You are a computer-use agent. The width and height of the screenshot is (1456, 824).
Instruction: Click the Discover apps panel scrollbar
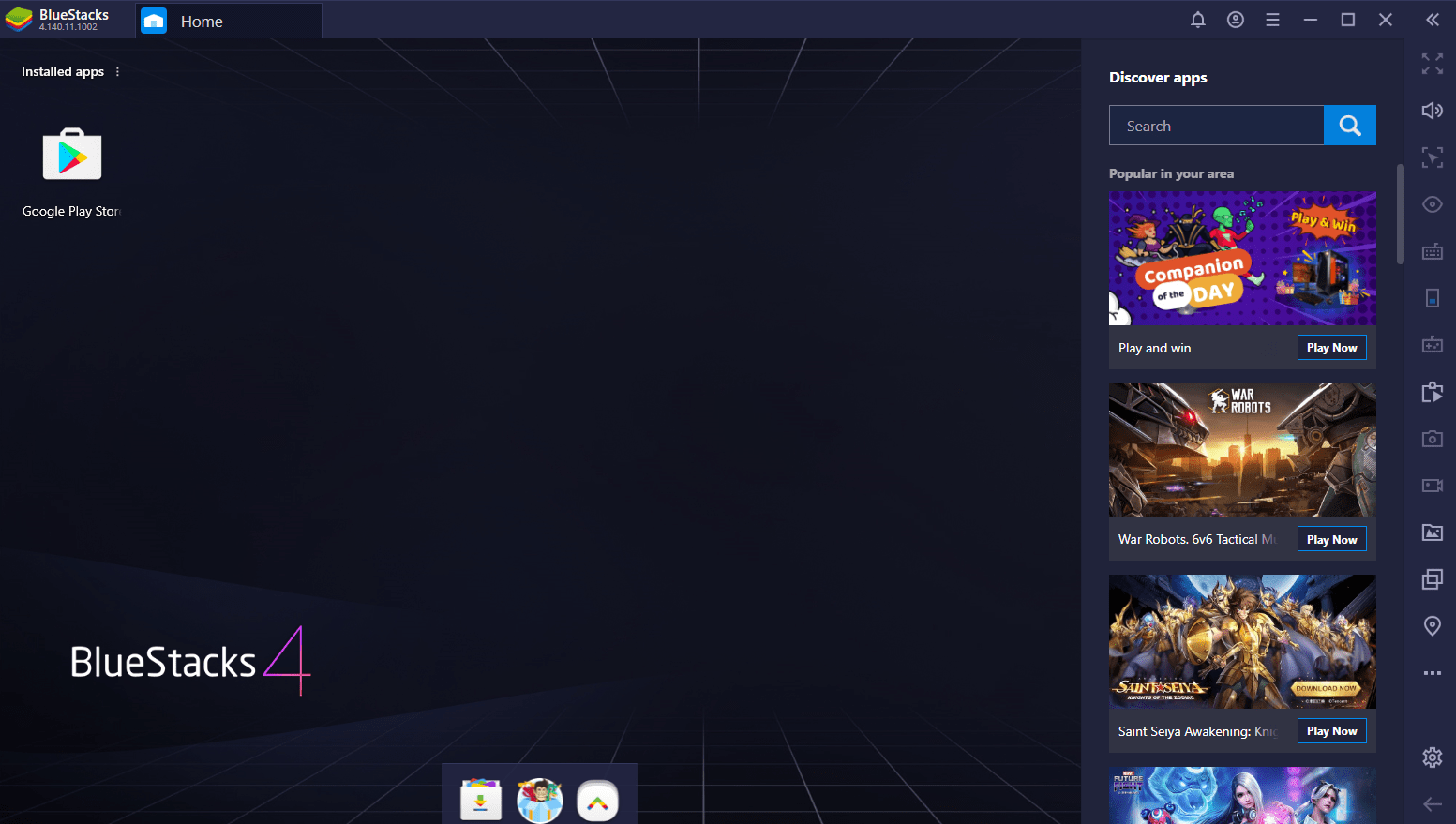click(1400, 215)
